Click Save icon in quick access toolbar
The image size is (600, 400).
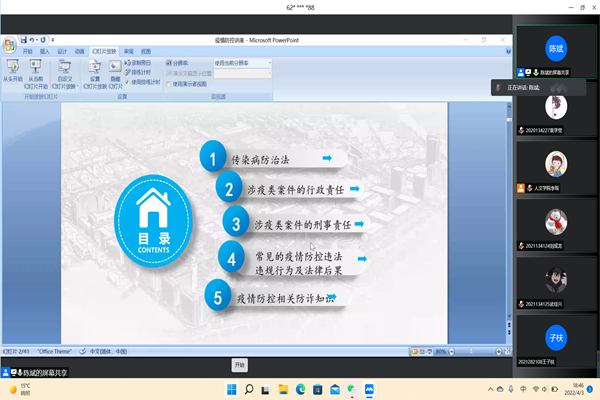(24, 40)
